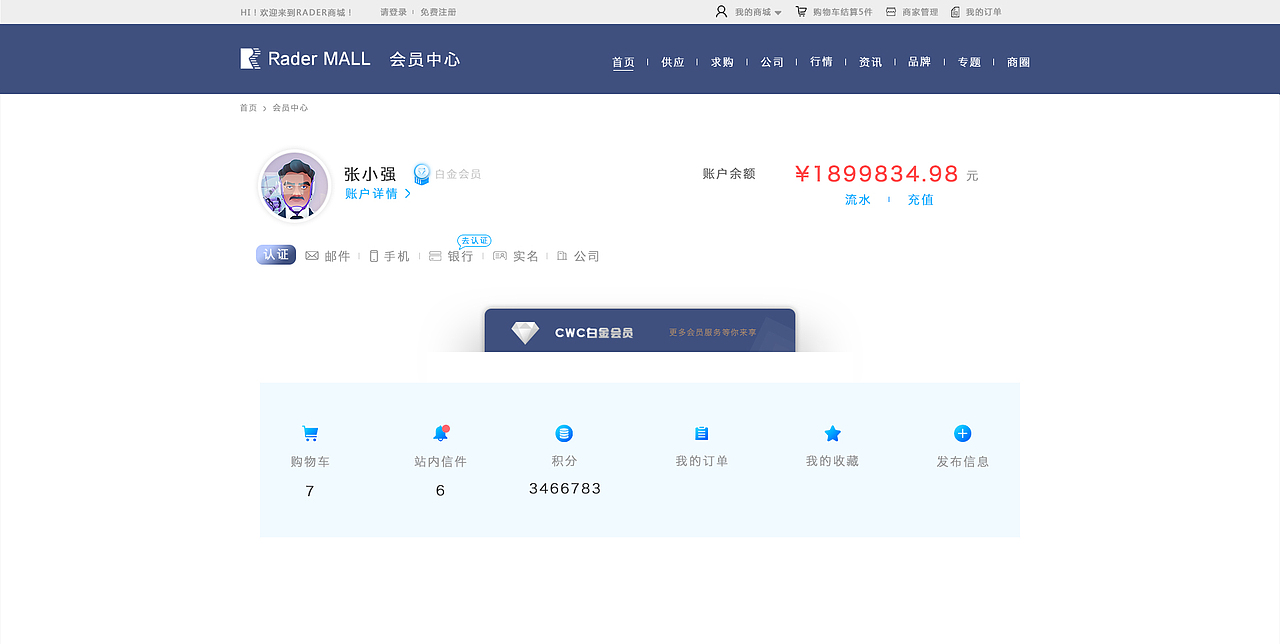
Task: Open 供应 navigation item
Action: coord(673,62)
